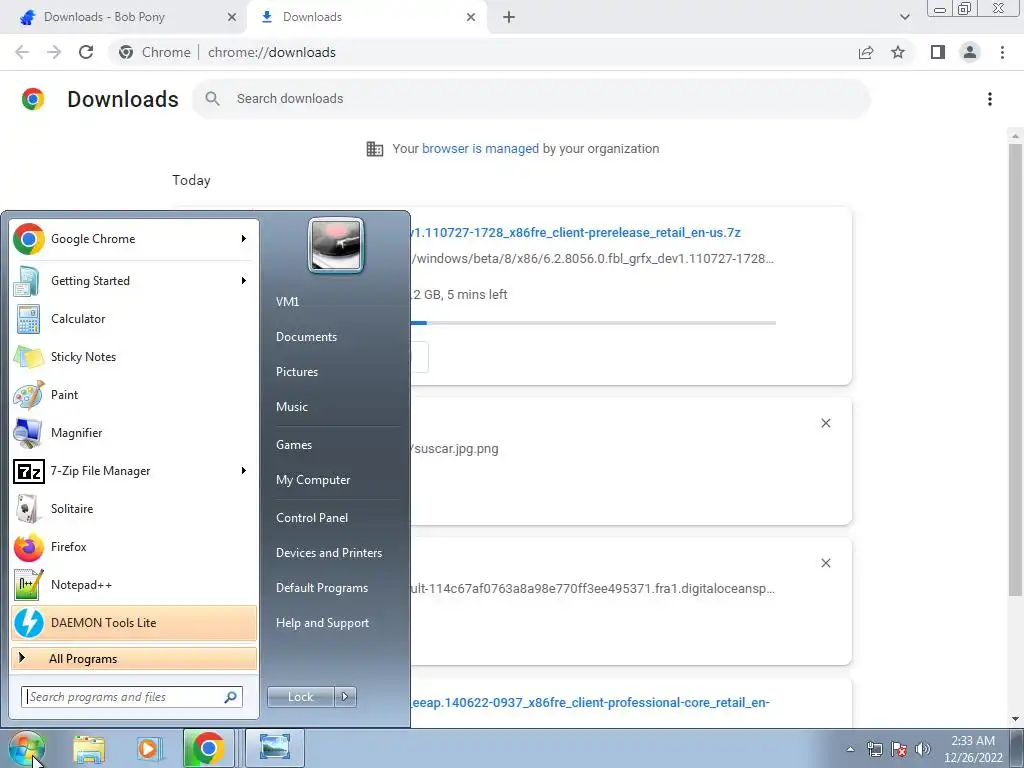1024x768 pixels.
Task: Open Google Chrome from Start menu
Action: click(134, 239)
